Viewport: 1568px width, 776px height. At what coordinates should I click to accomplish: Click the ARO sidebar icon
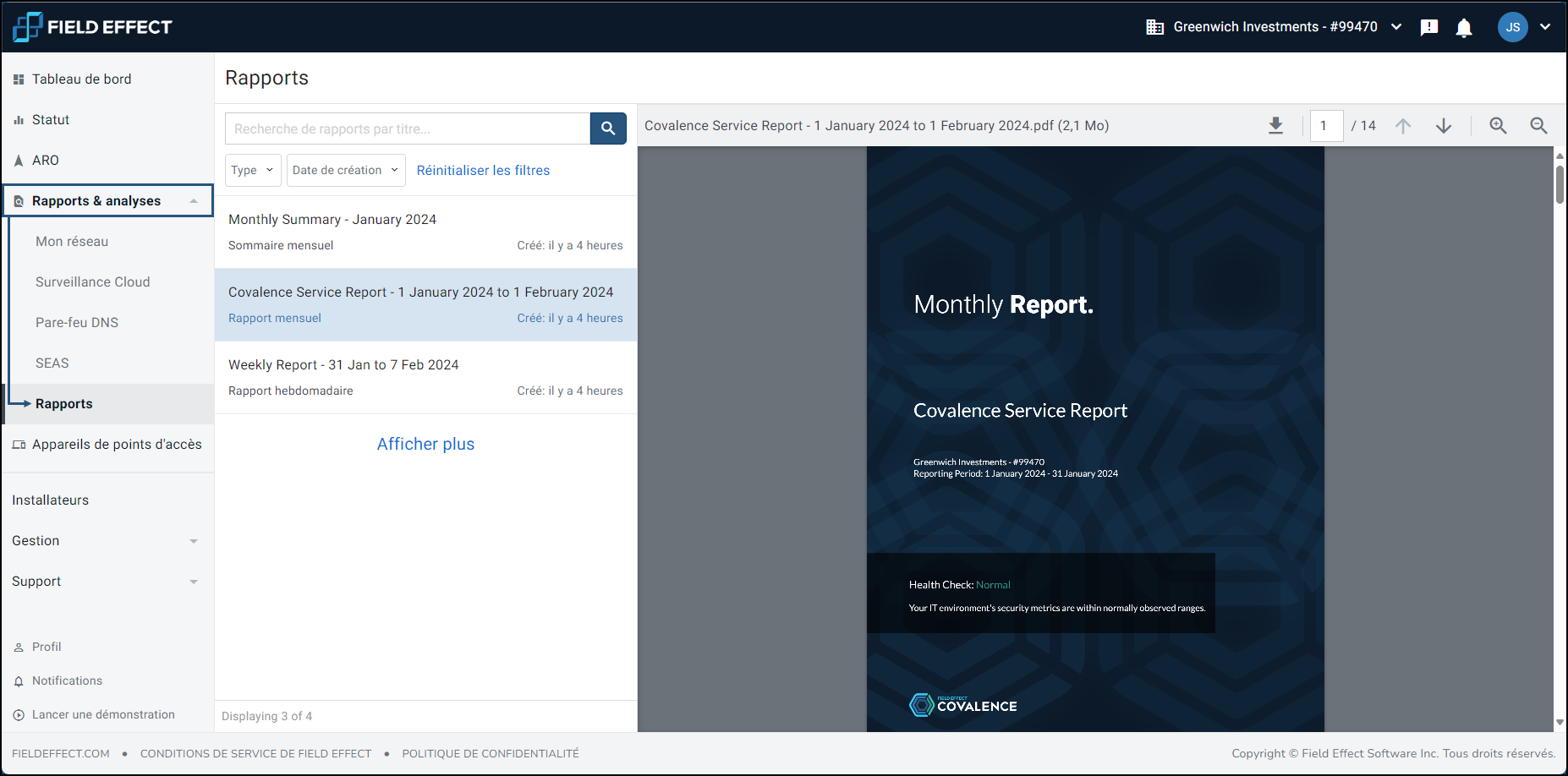19,161
